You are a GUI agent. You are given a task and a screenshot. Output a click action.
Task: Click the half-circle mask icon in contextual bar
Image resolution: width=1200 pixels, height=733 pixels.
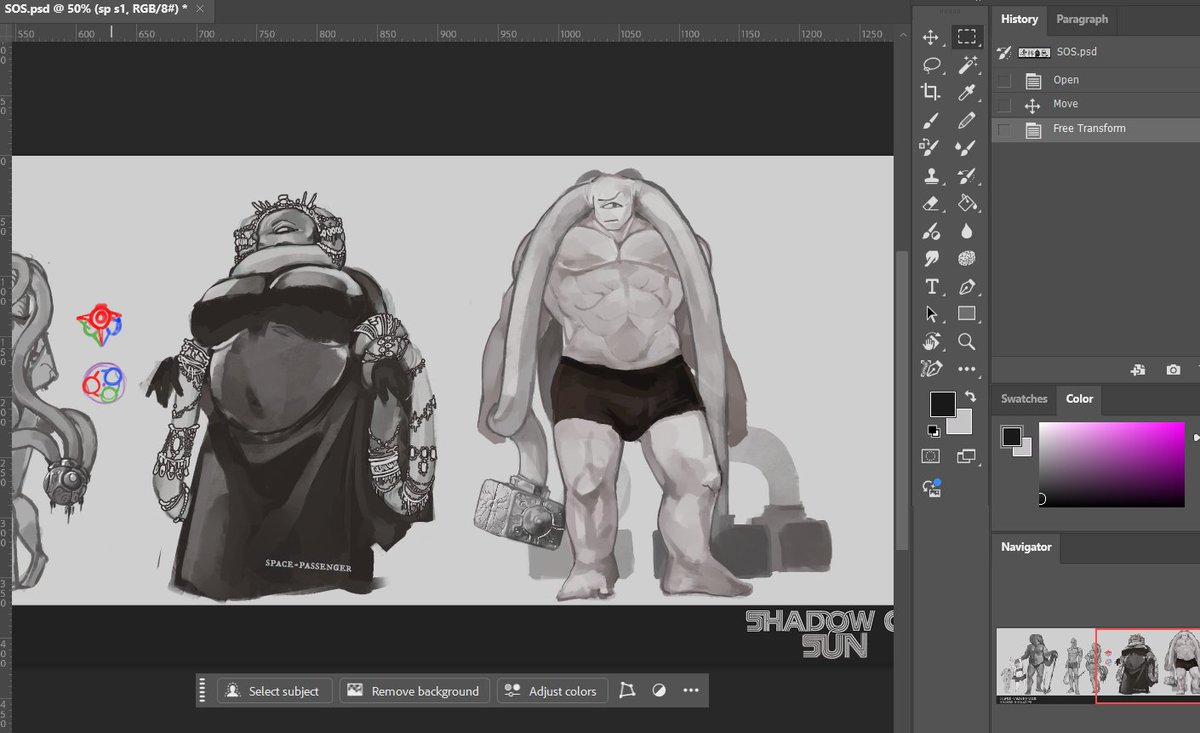pos(659,691)
